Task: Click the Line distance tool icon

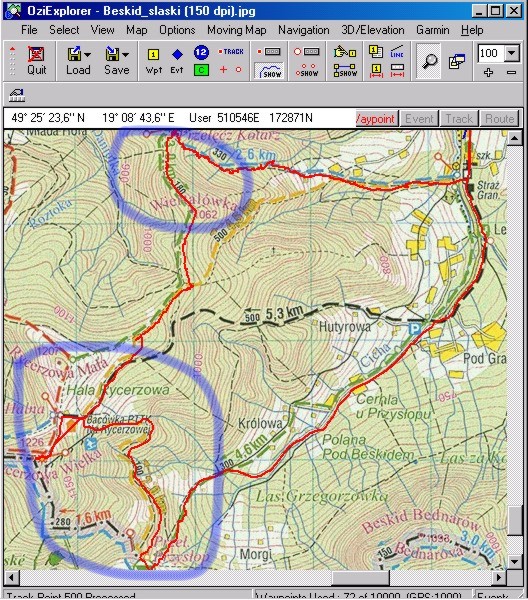Action: (397, 52)
